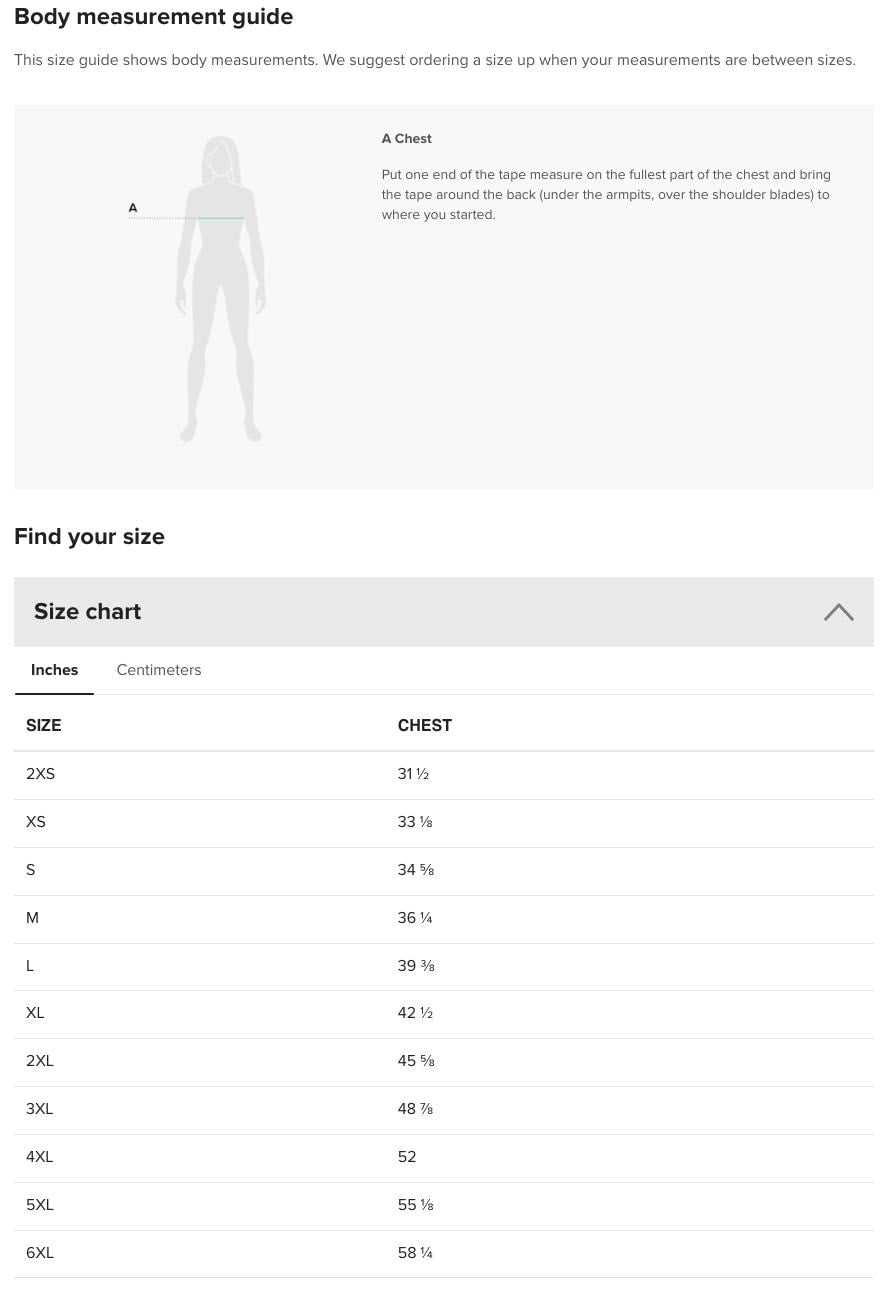The height and width of the screenshot is (1290, 887).
Task: Click the CHEST column header
Action: tap(424, 726)
